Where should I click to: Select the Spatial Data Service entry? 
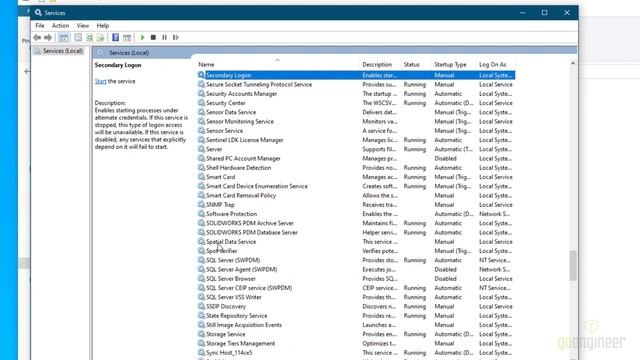231,242
